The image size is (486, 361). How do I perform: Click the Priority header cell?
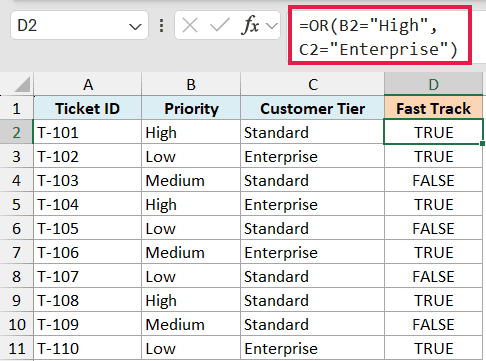(191, 108)
